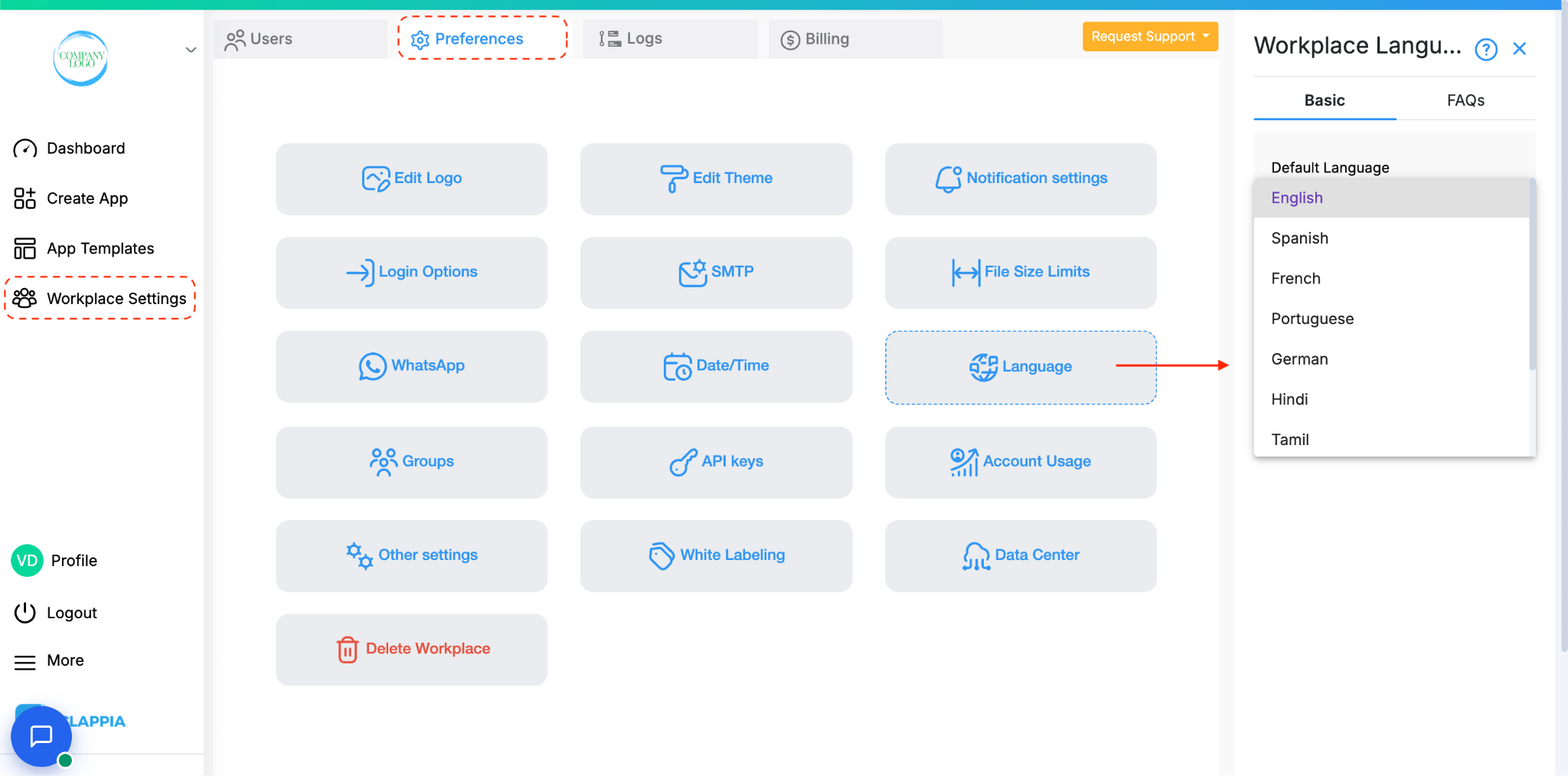Open the Edit Theme label
This screenshot has height=776, width=1568.
(733, 178)
